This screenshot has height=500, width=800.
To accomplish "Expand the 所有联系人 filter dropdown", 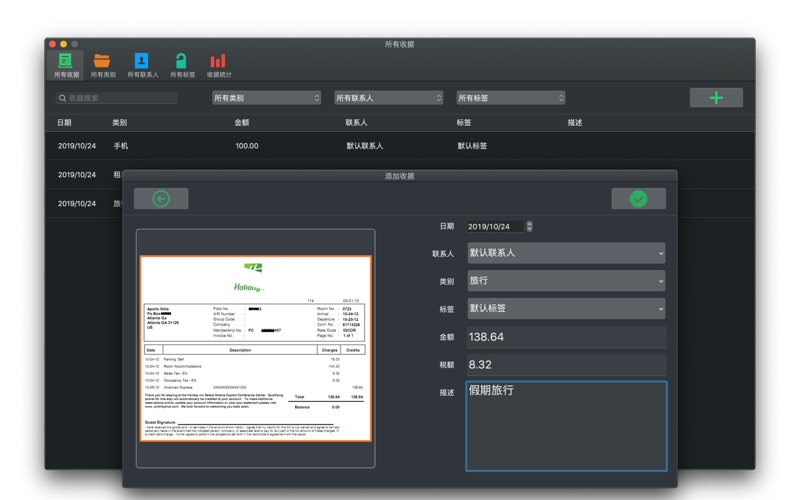I will click(x=388, y=98).
